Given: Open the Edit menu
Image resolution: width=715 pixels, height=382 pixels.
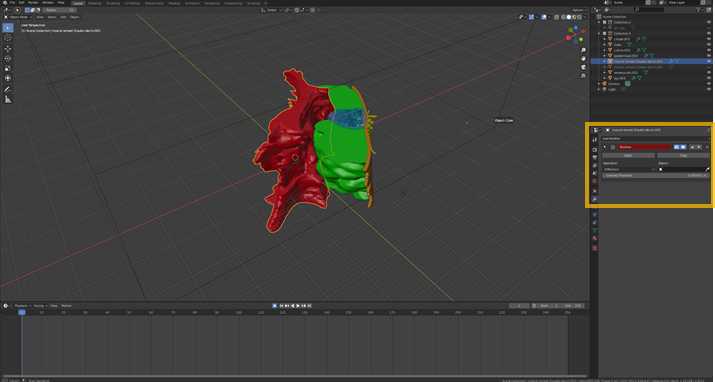Looking at the screenshot, I should point(21,2).
